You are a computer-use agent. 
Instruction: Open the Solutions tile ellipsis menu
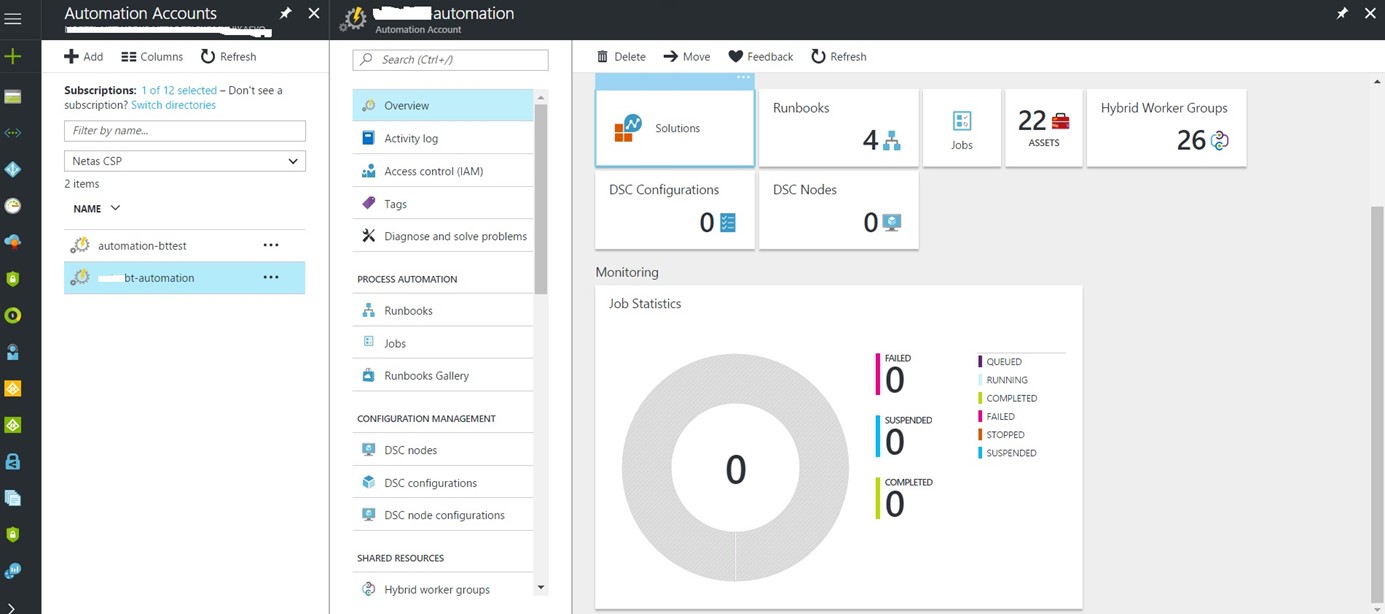(x=743, y=78)
